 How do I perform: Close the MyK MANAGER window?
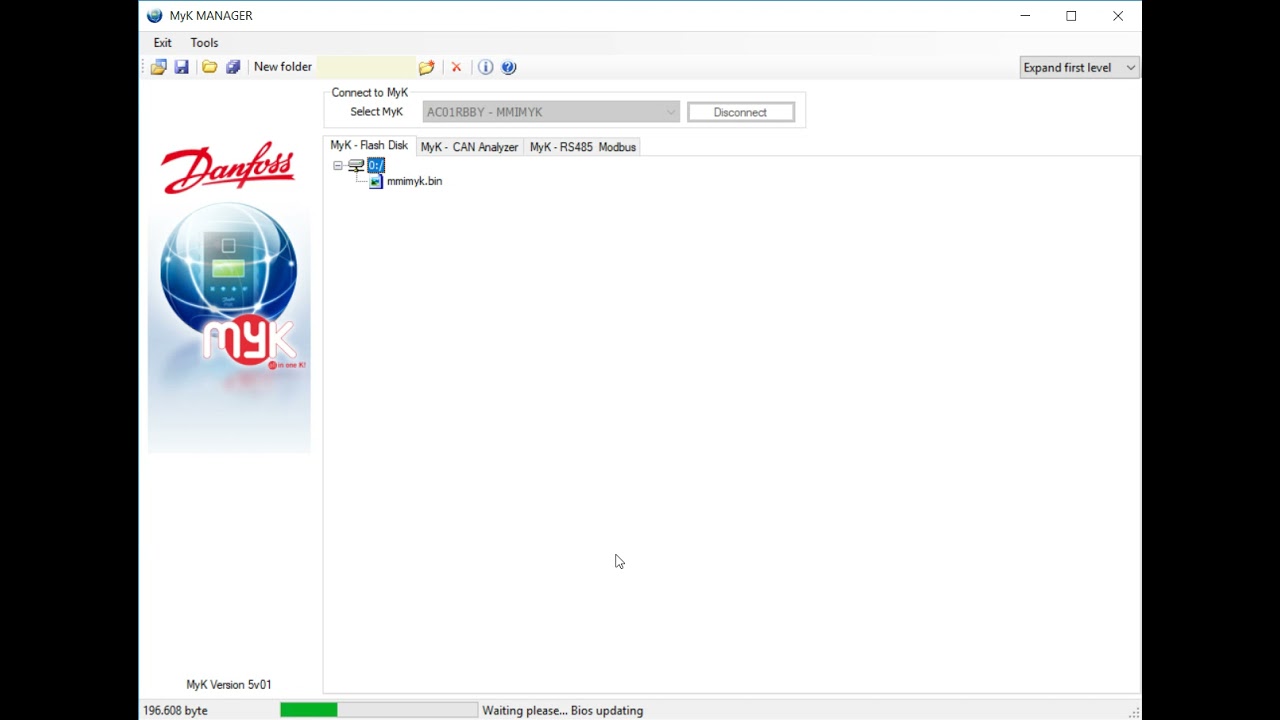click(x=1118, y=16)
